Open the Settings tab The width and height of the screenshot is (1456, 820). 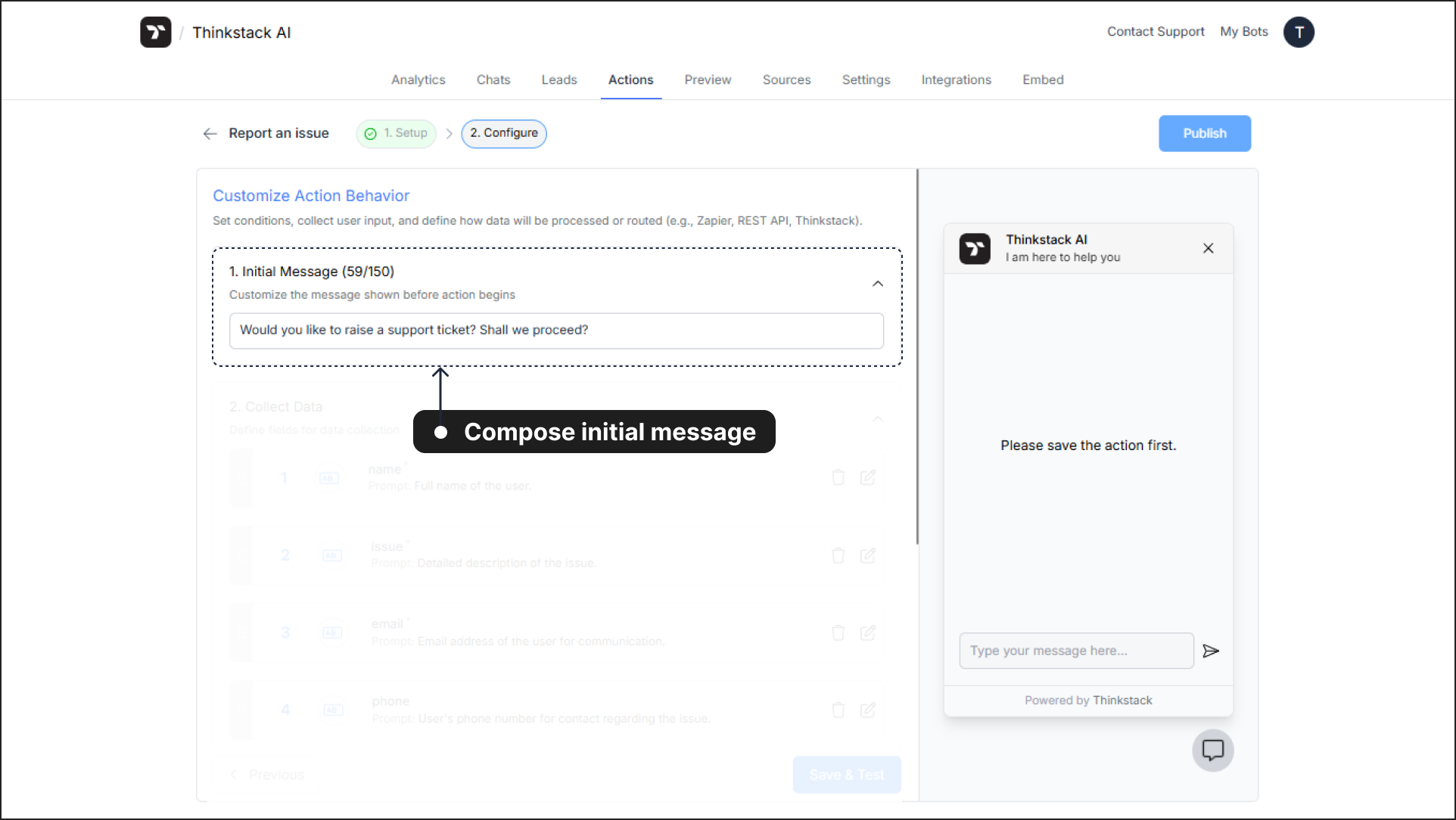[866, 79]
